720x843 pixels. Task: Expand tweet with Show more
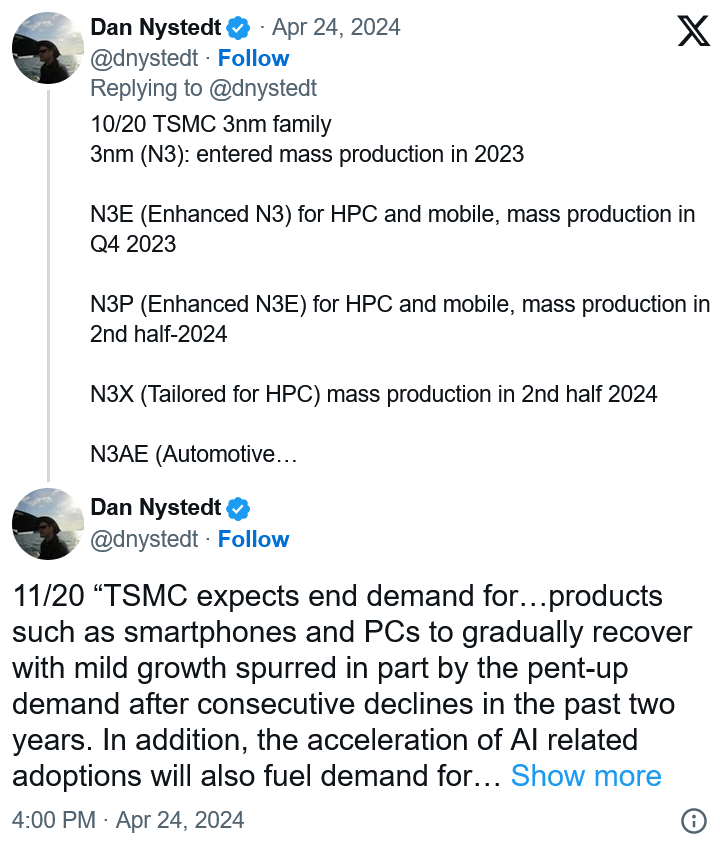pos(586,776)
